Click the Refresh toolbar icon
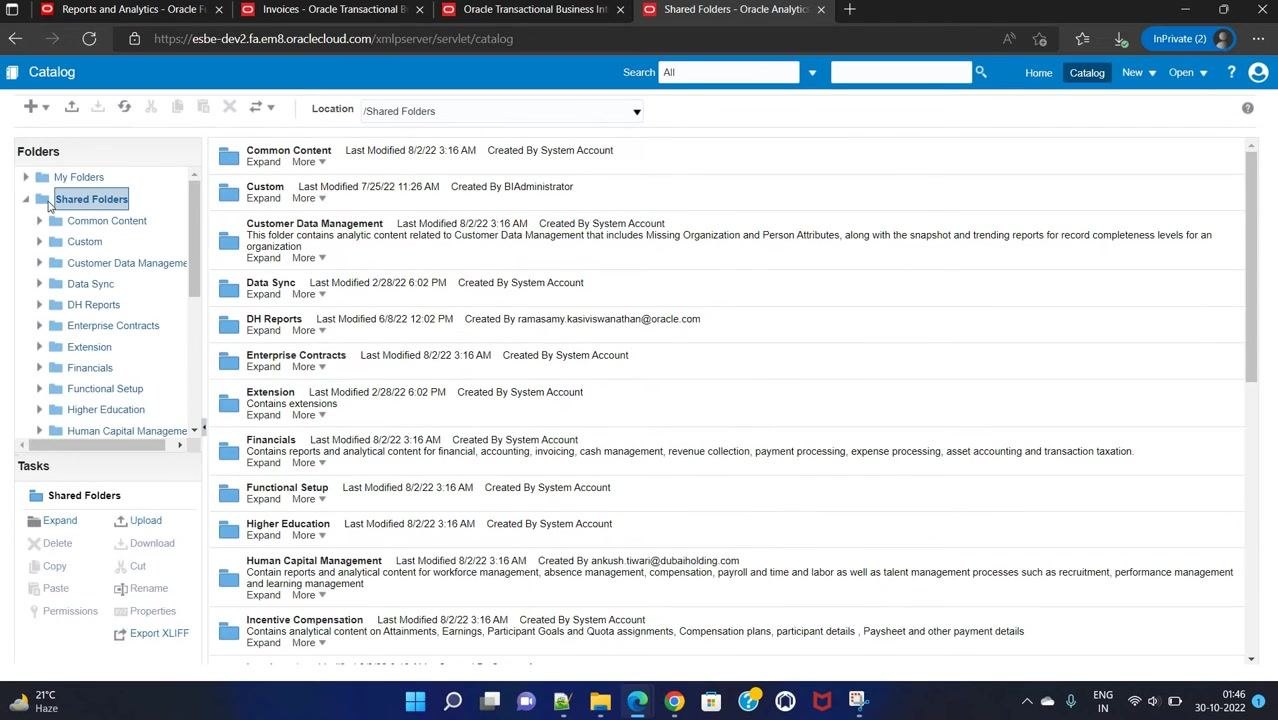This screenshot has width=1278, height=720. pyautogui.click(x=124, y=106)
